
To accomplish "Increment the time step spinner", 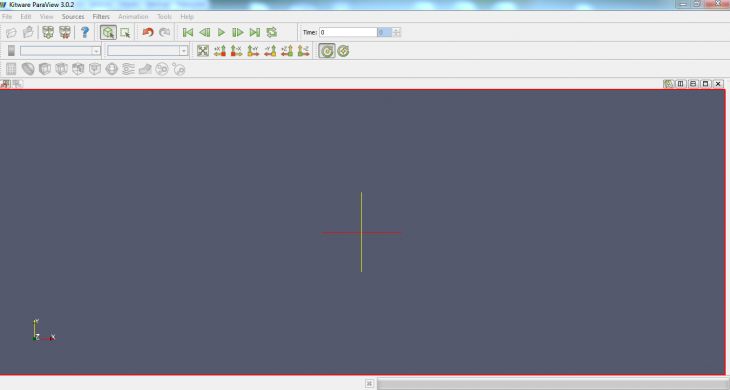I will point(396,30).
